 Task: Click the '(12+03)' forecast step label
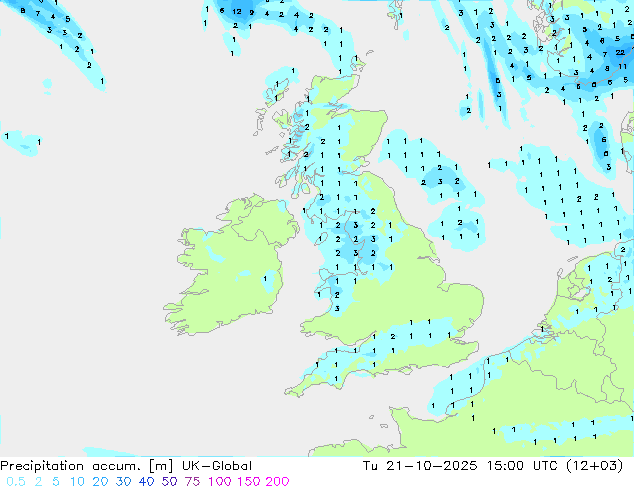(594, 466)
